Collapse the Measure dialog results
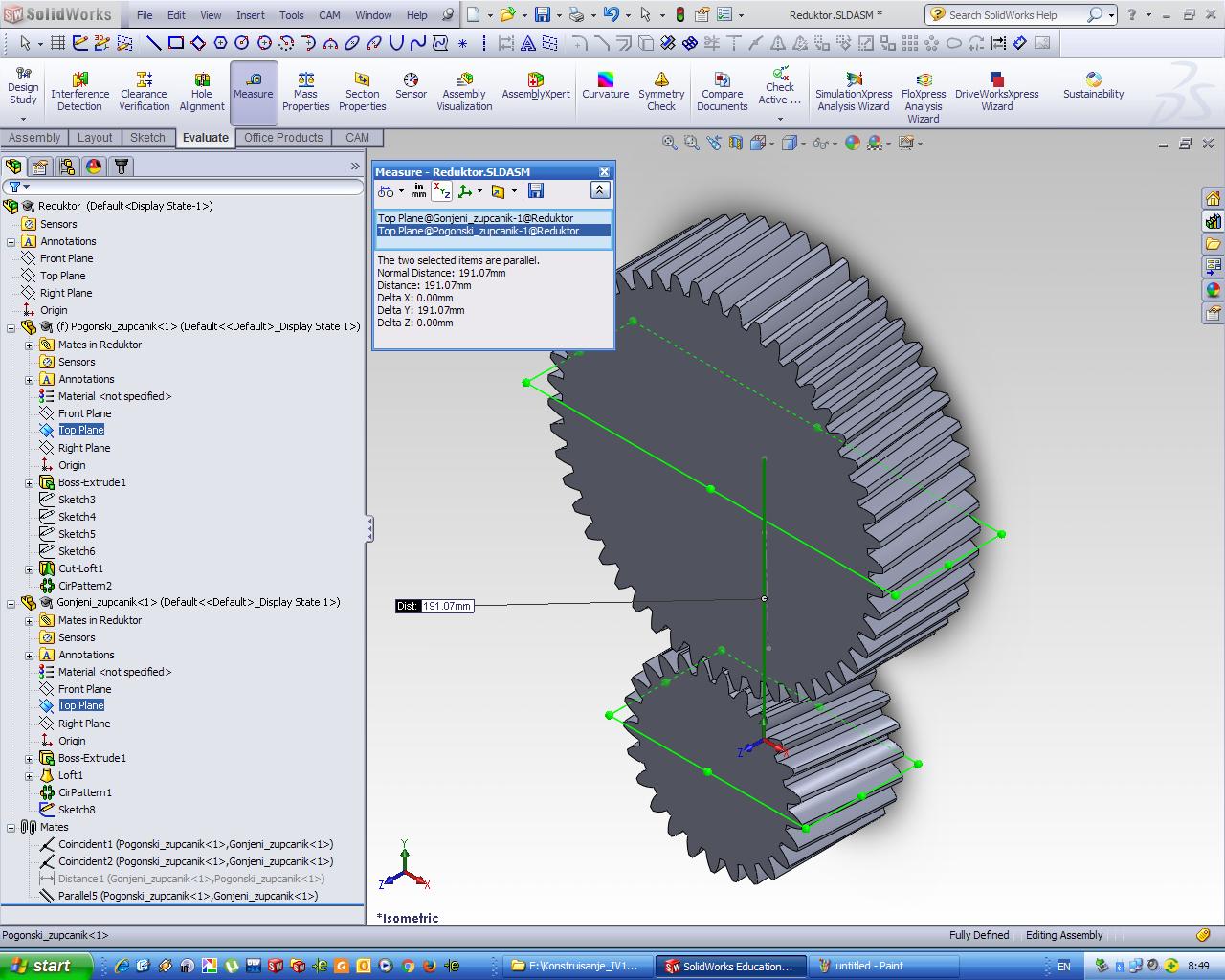The height and width of the screenshot is (980, 1225). tap(600, 190)
